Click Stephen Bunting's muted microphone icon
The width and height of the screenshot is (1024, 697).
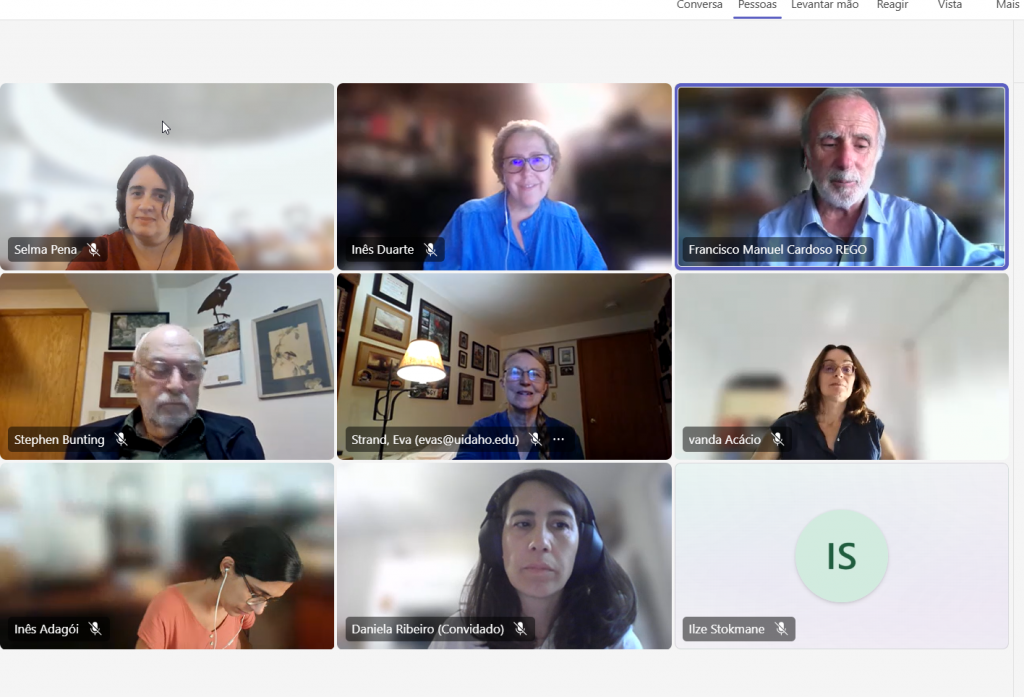pos(122,440)
